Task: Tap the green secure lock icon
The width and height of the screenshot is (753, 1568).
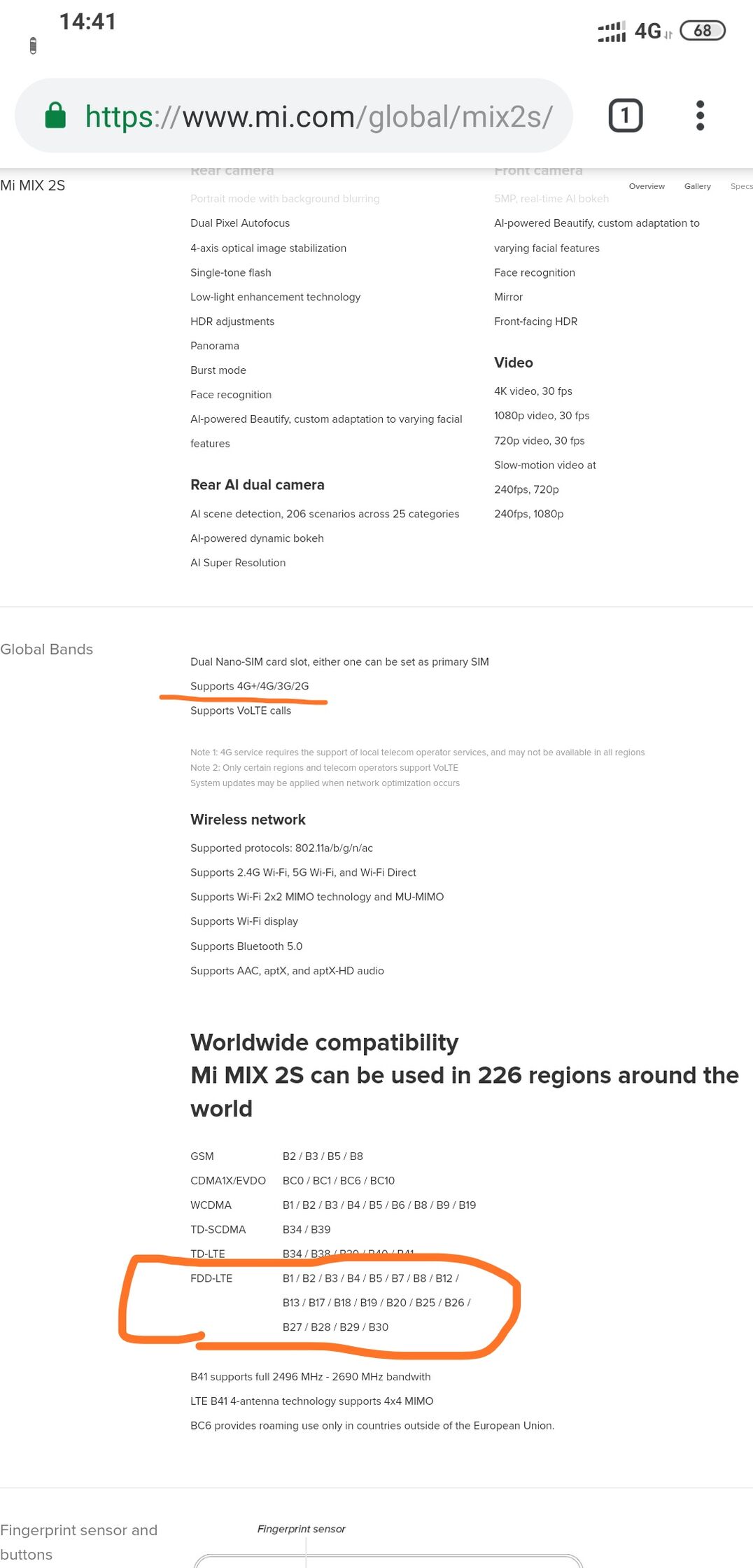Action: [x=55, y=115]
